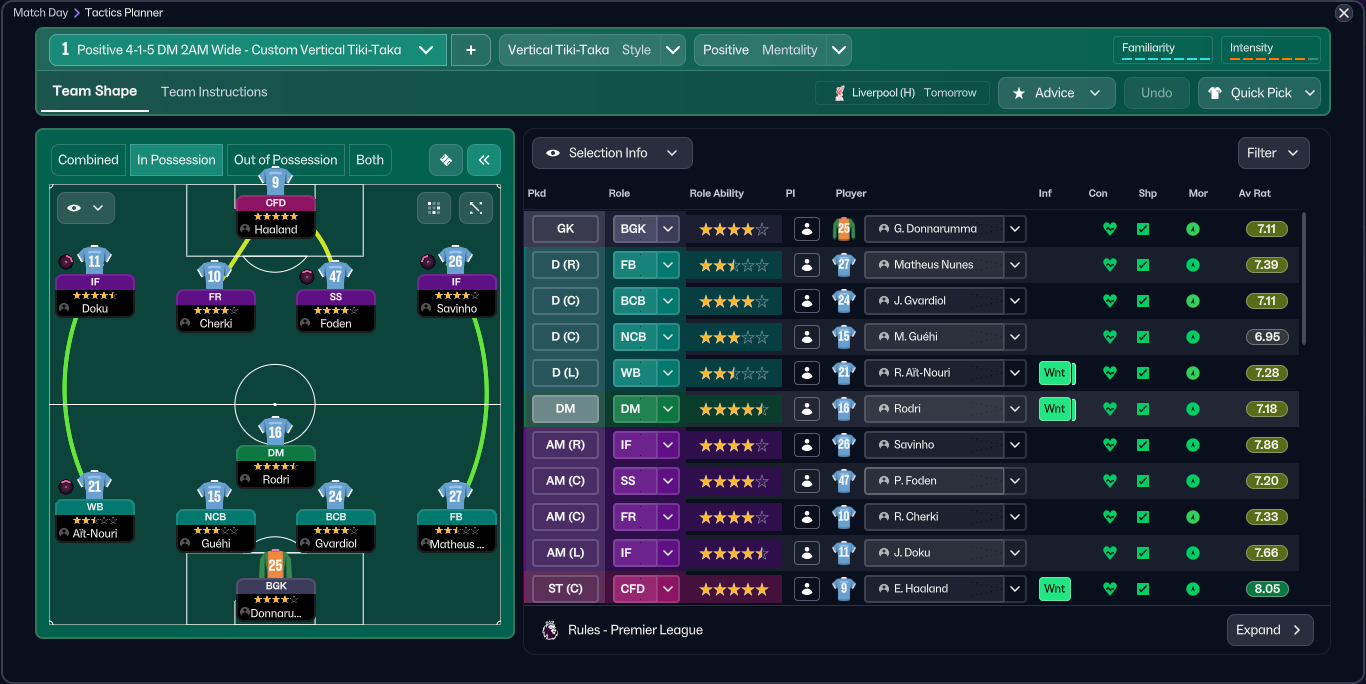Select Haaland's shirt on the pitch
Screen dimensions: 1366x684
coord(275,181)
